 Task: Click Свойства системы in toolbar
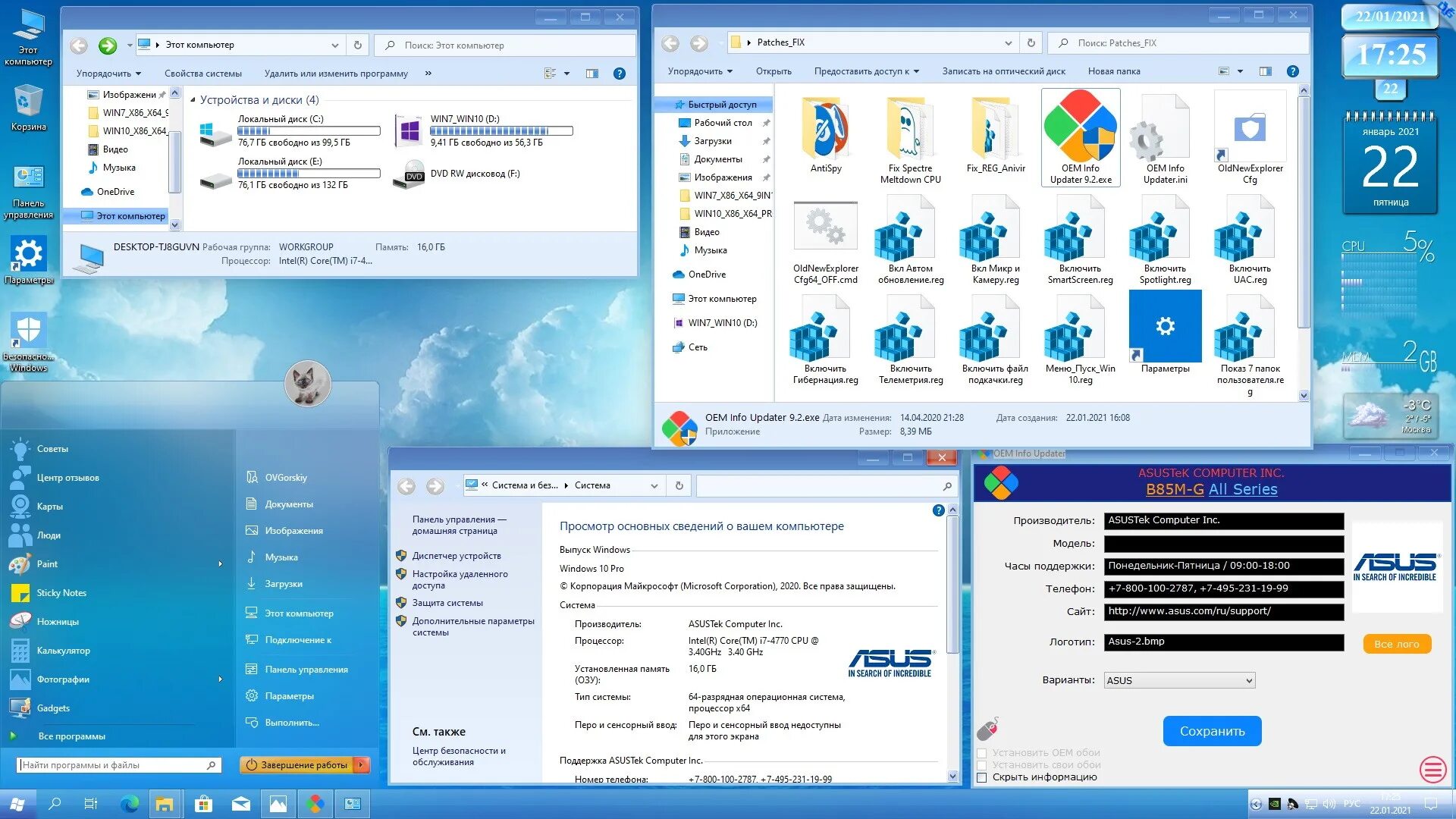pyautogui.click(x=203, y=74)
